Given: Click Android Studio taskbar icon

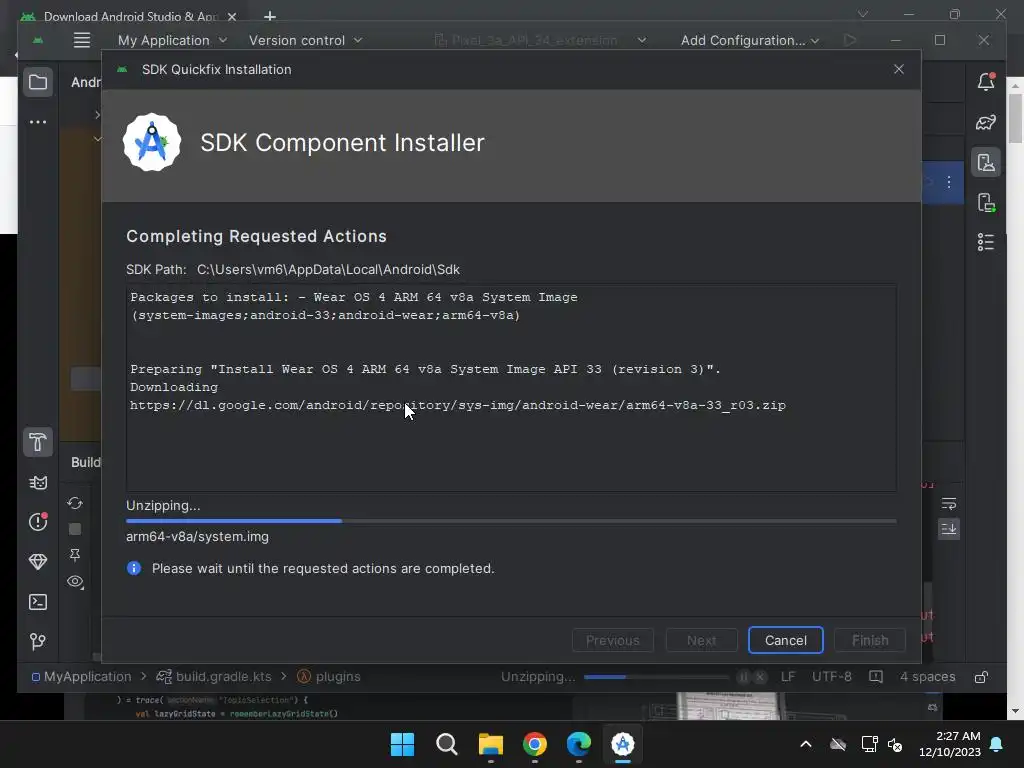Looking at the screenshot, I should (622, 744).
